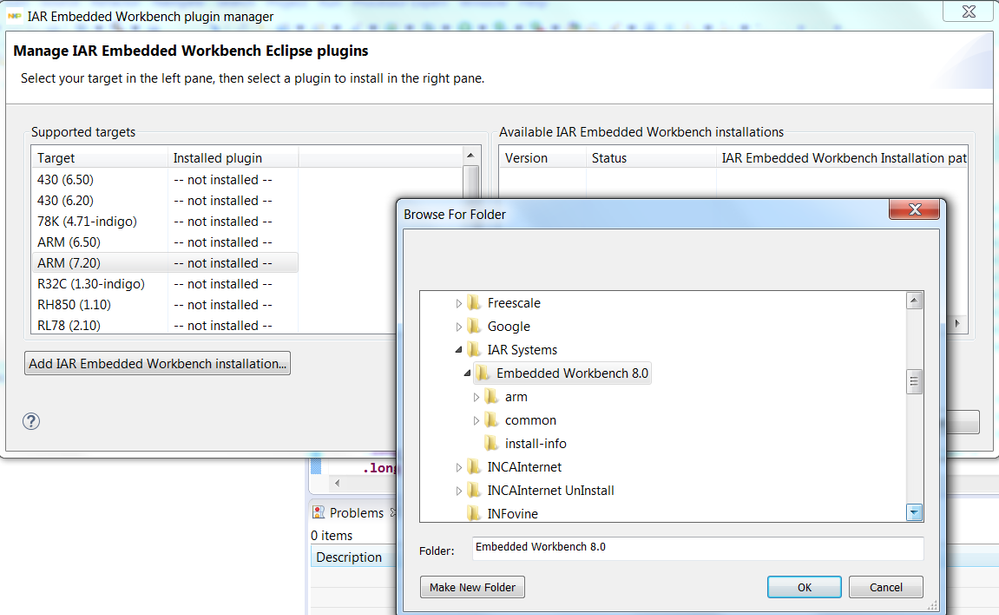Select target RH850 (1.10)
This screenshot has width=999, height=615.
pyautogui.click(x=73, y=305)
